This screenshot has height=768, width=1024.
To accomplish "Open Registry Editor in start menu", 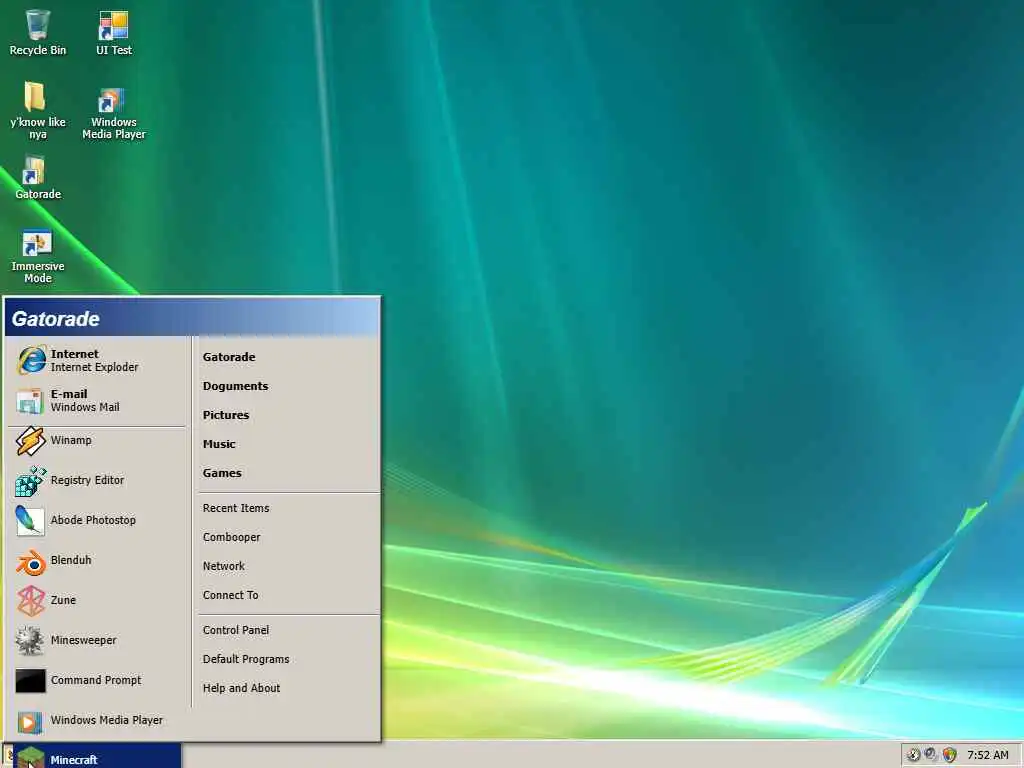I will coord(97,481).
